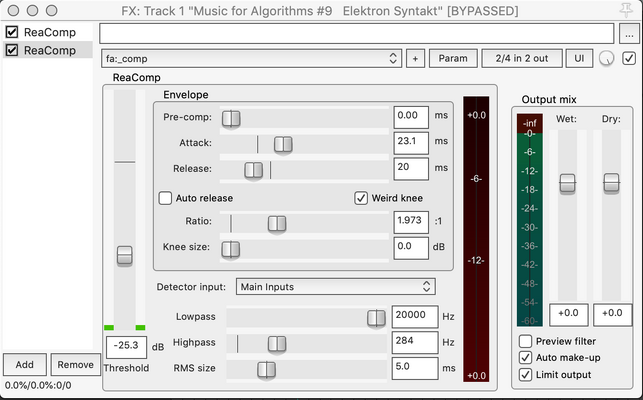Screen dimensions: 643x400
Task: Uncheck the Weird knee option
Action: [361, 198]
